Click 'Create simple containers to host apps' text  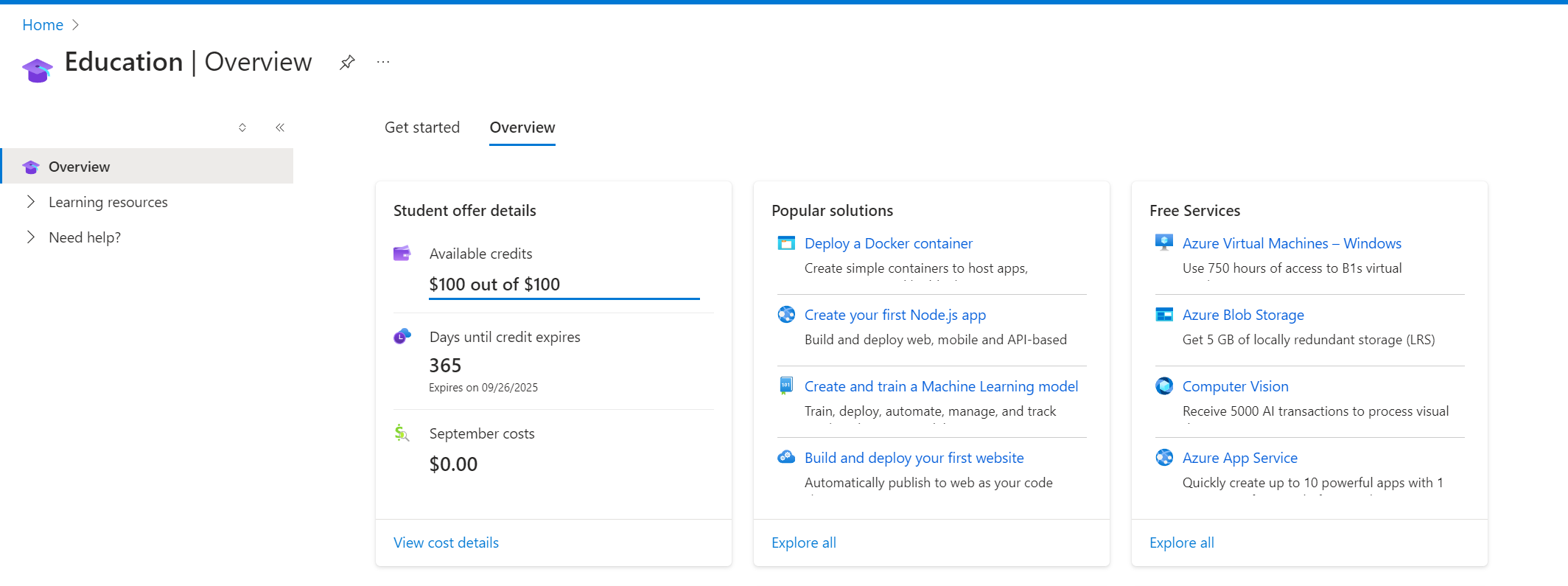[916, 268]
